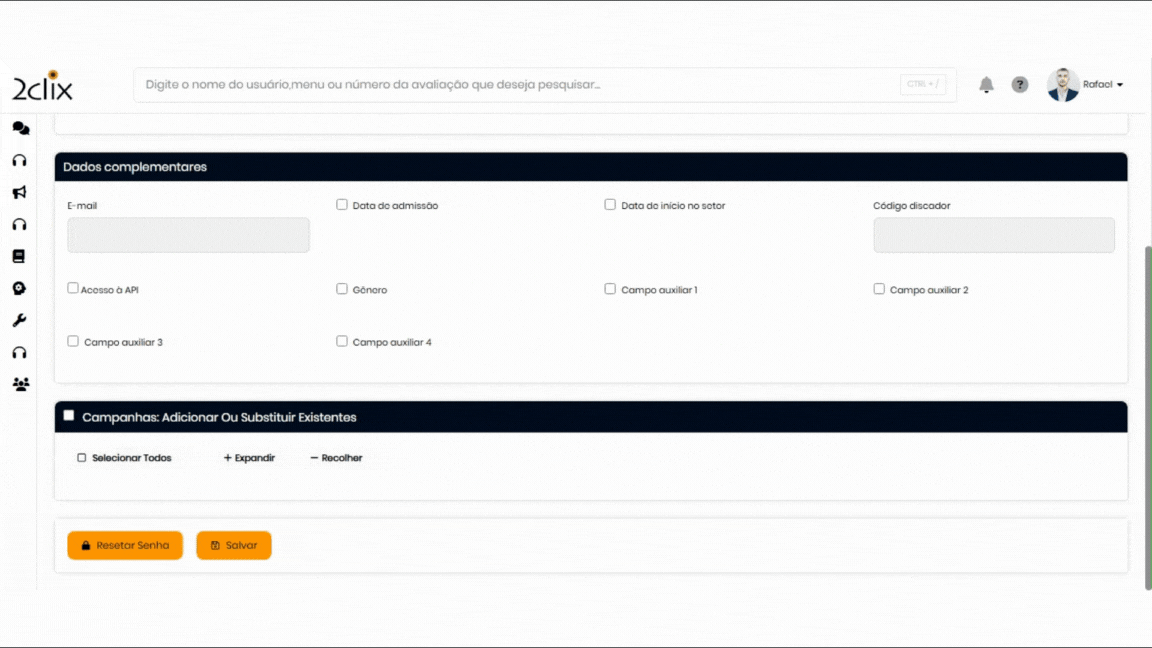Click the users group sidebar icon
Image resolution: width=1152 pixels, height=648 pixels.
pyautogui.click(x=20, y=384)
